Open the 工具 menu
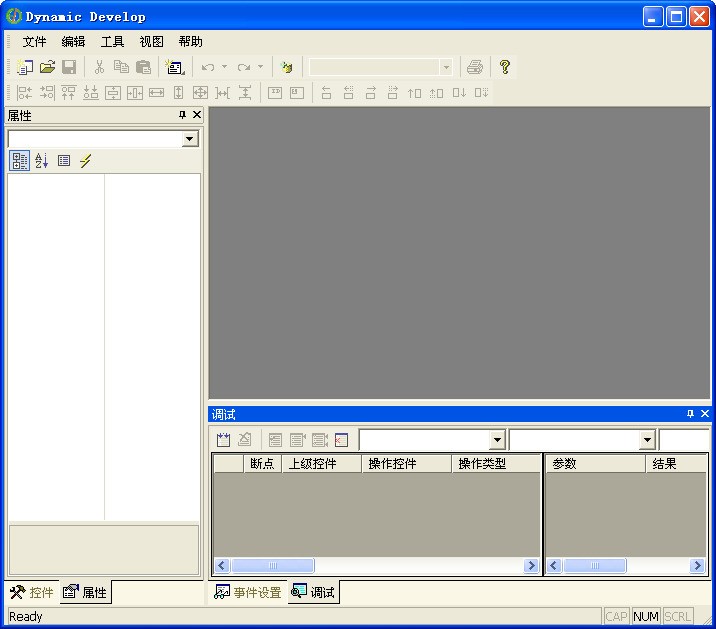716x629 pixels. coord(112,42)
